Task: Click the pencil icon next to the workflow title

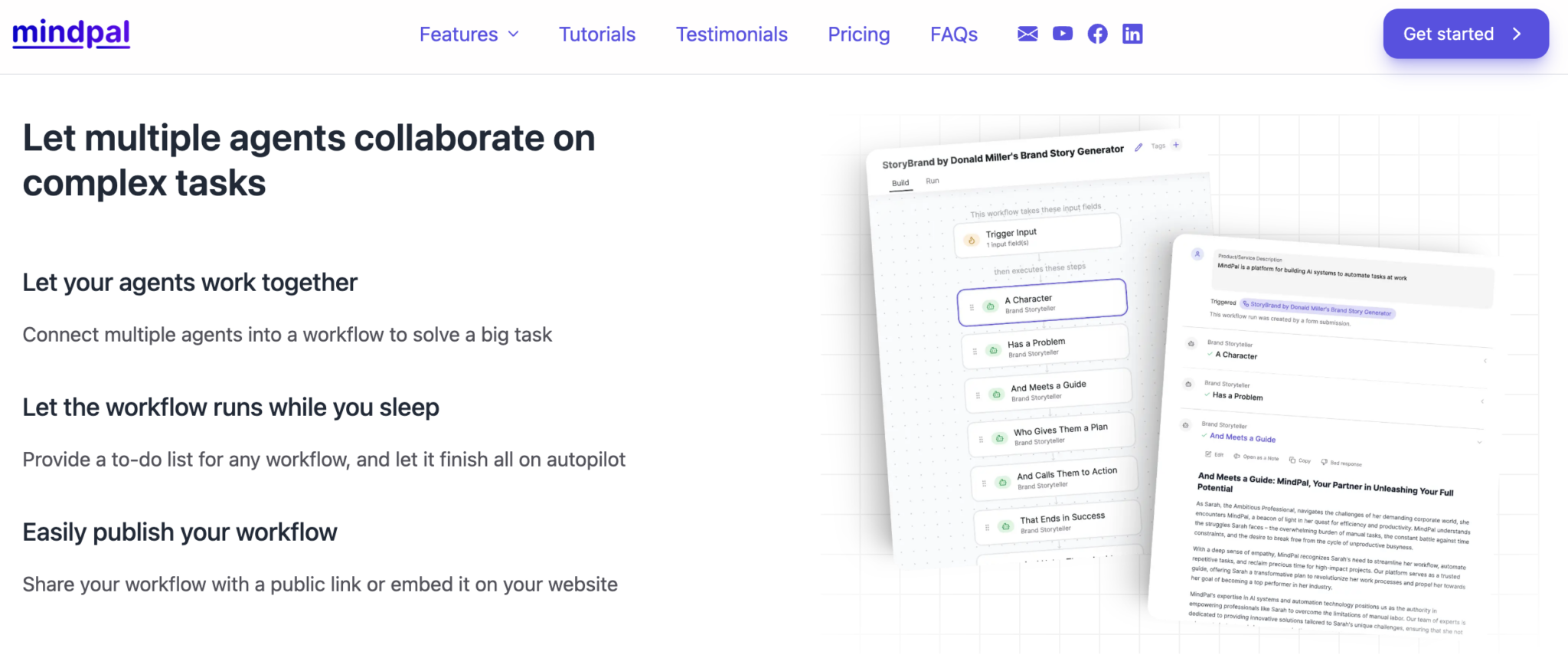Action: pos(1138,147)
